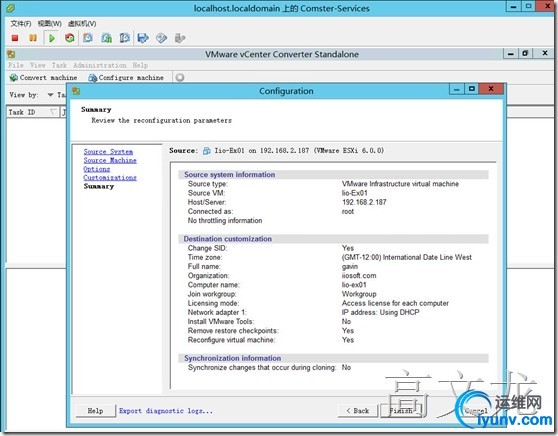Screen dimensions: 558x436
Task: Open the Converter File menu
Action: [16, 65]
